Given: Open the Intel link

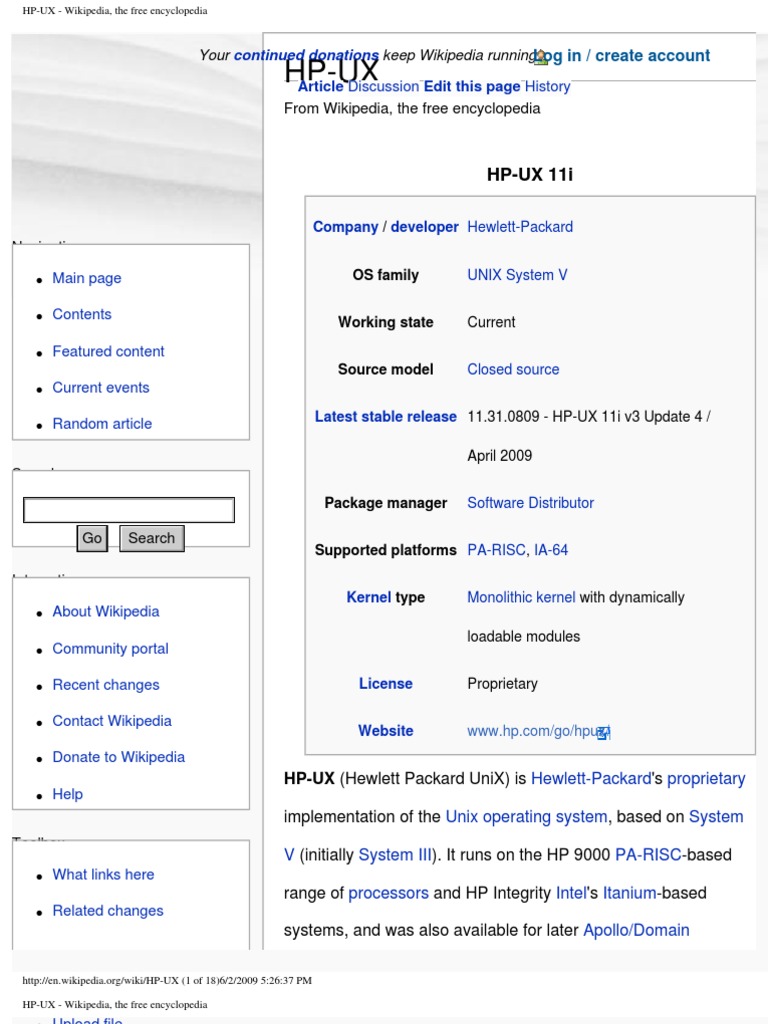Looking at the screenshot, I should point(571,893).
